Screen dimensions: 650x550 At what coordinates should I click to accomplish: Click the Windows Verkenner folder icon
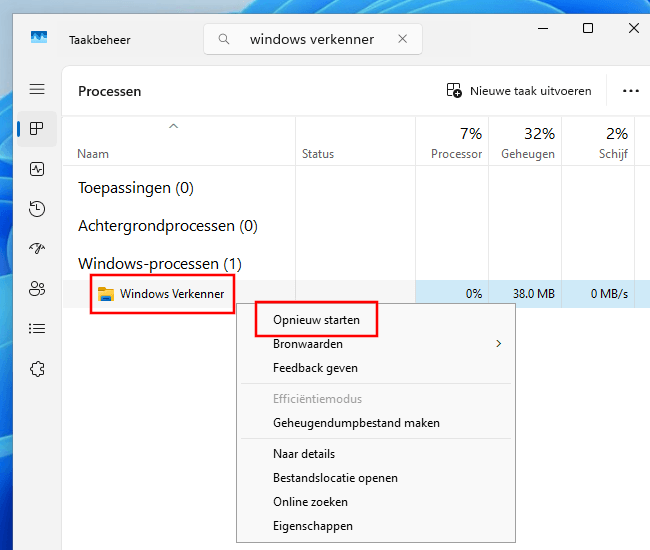(106, 294)
